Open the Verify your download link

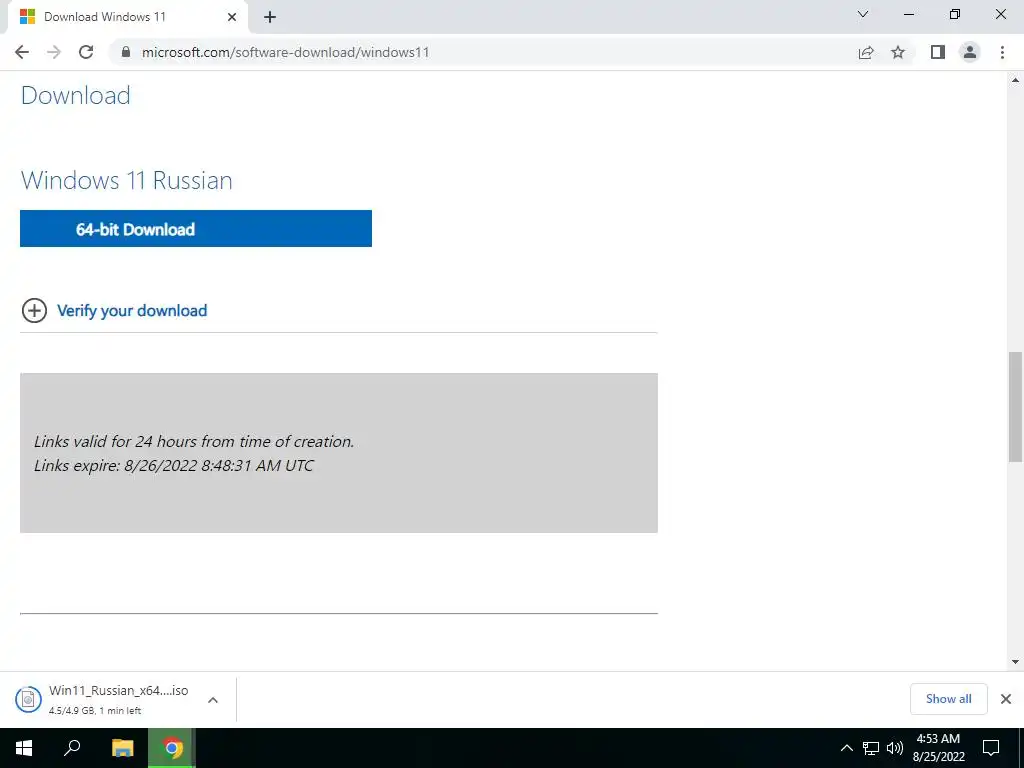(x=132, y=311)
